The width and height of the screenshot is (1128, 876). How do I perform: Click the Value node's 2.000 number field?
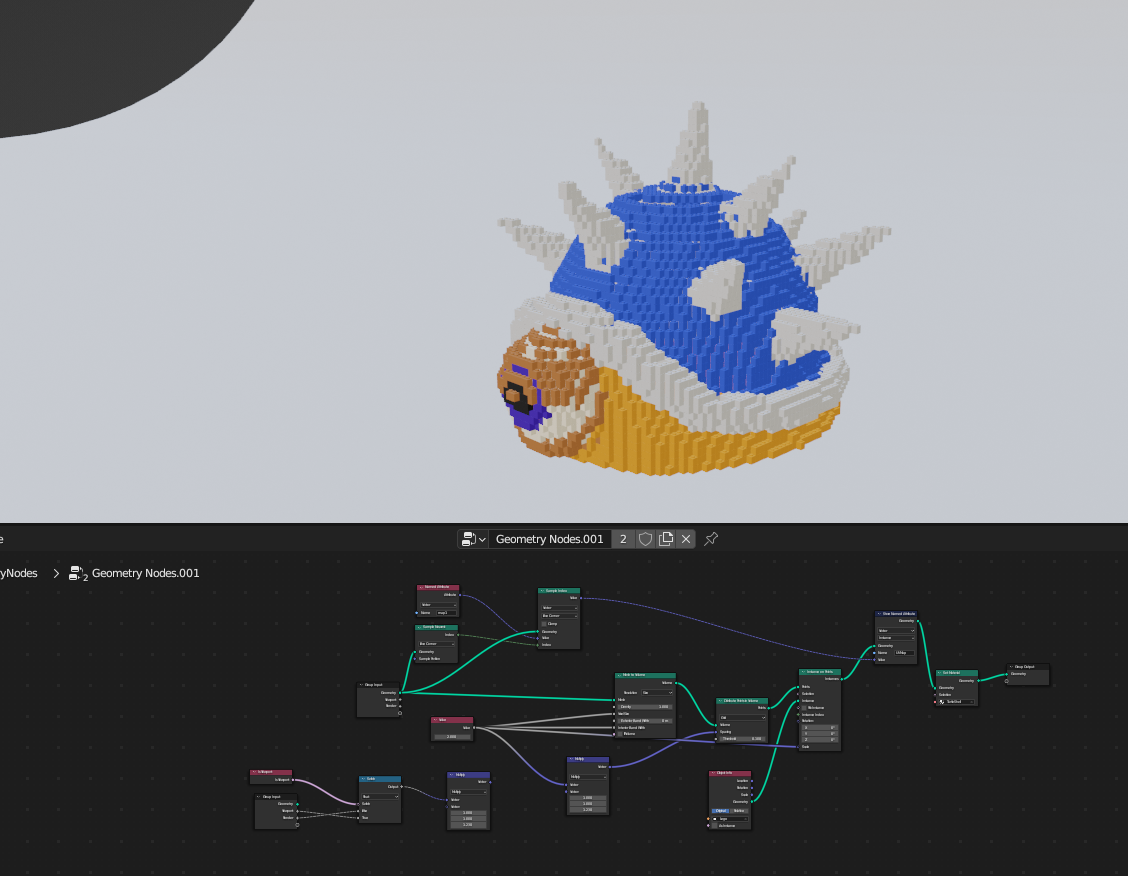452,736
